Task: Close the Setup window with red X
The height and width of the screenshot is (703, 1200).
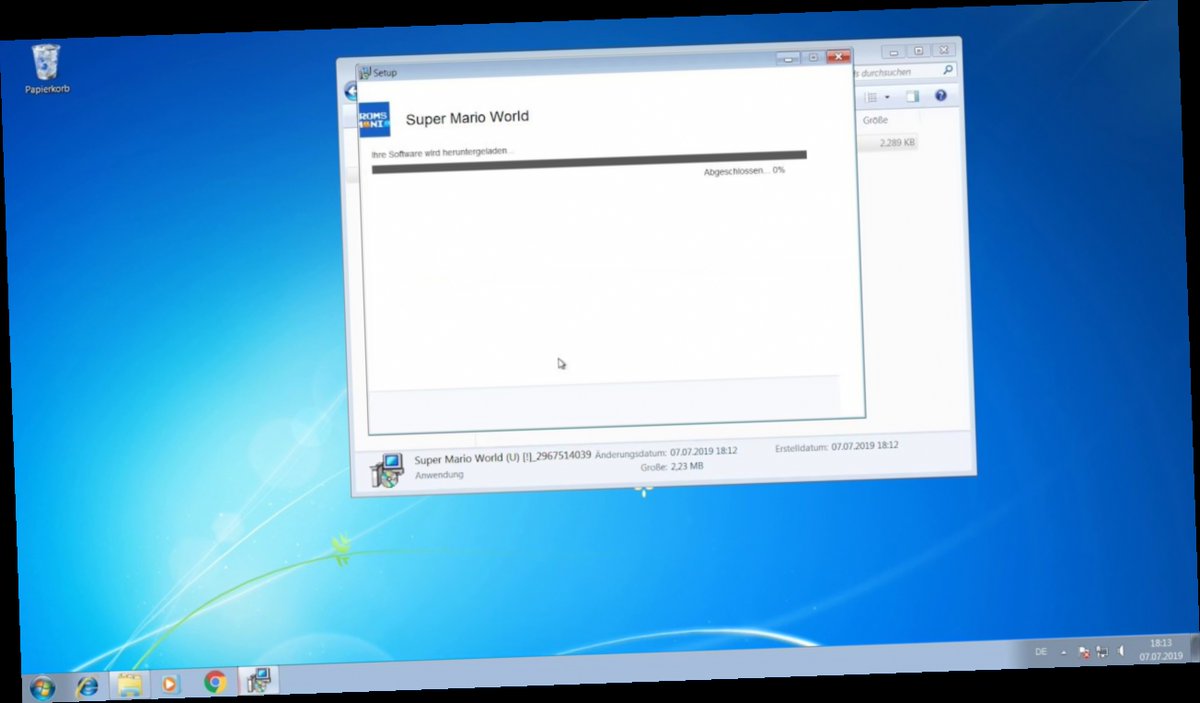Action: pos(838,57)
